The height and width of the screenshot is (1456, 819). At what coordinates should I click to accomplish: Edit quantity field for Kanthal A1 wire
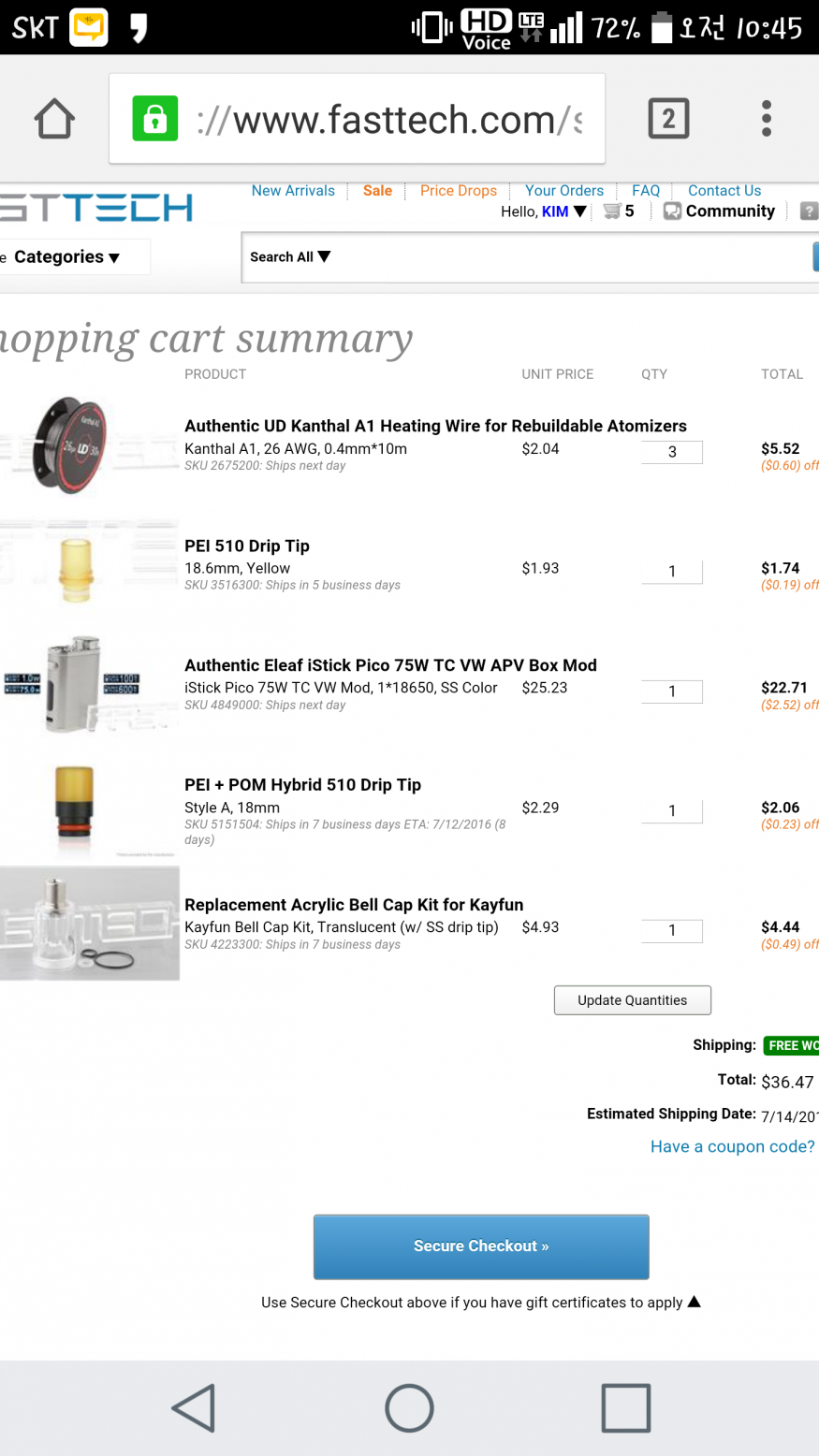coord(672,452)
